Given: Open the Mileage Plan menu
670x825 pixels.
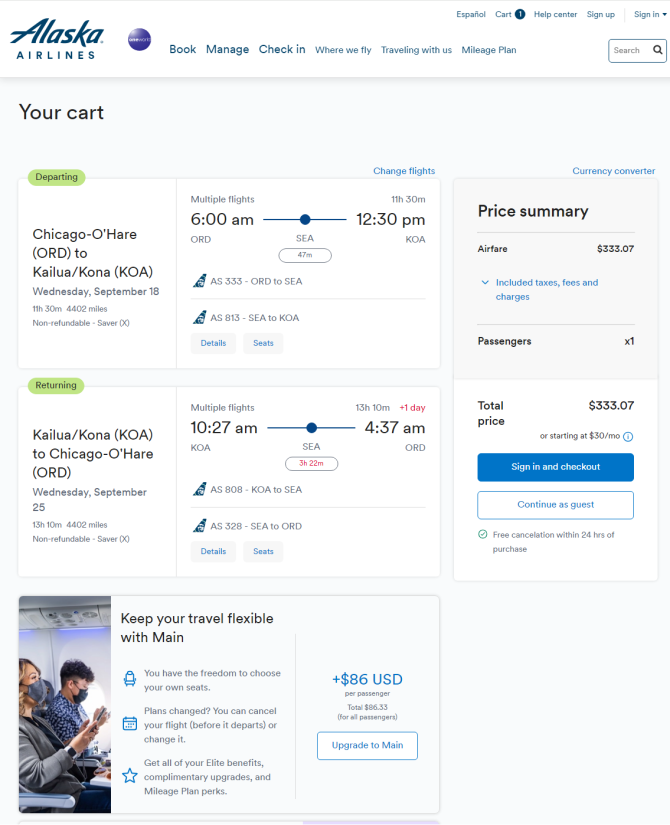Looking at the screenshot, I should click(488, 50).
